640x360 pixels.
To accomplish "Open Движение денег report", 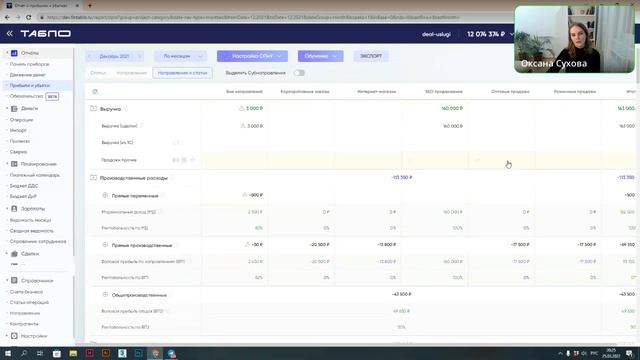I will tap(28, 75).
